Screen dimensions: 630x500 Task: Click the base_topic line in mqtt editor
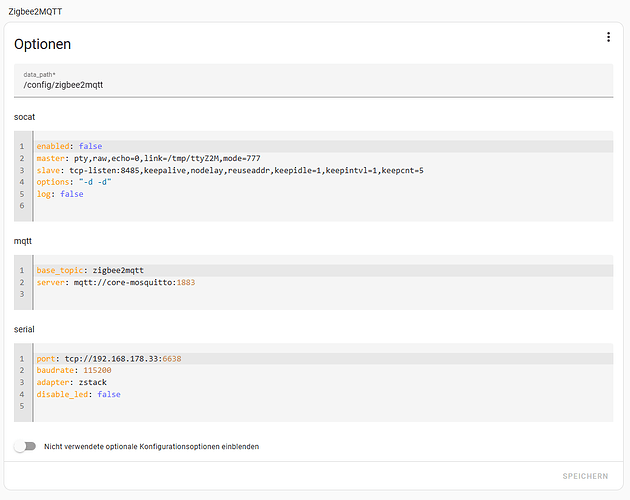click(x=91, y=271)
